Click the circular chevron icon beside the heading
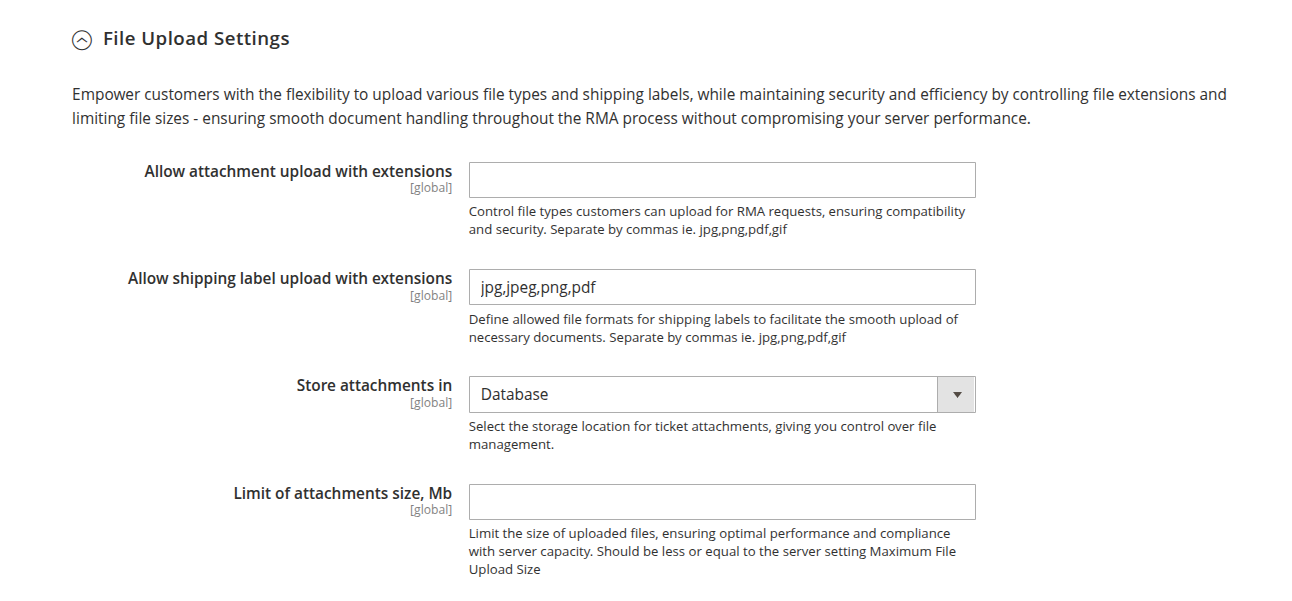 [x=80, y=39]
